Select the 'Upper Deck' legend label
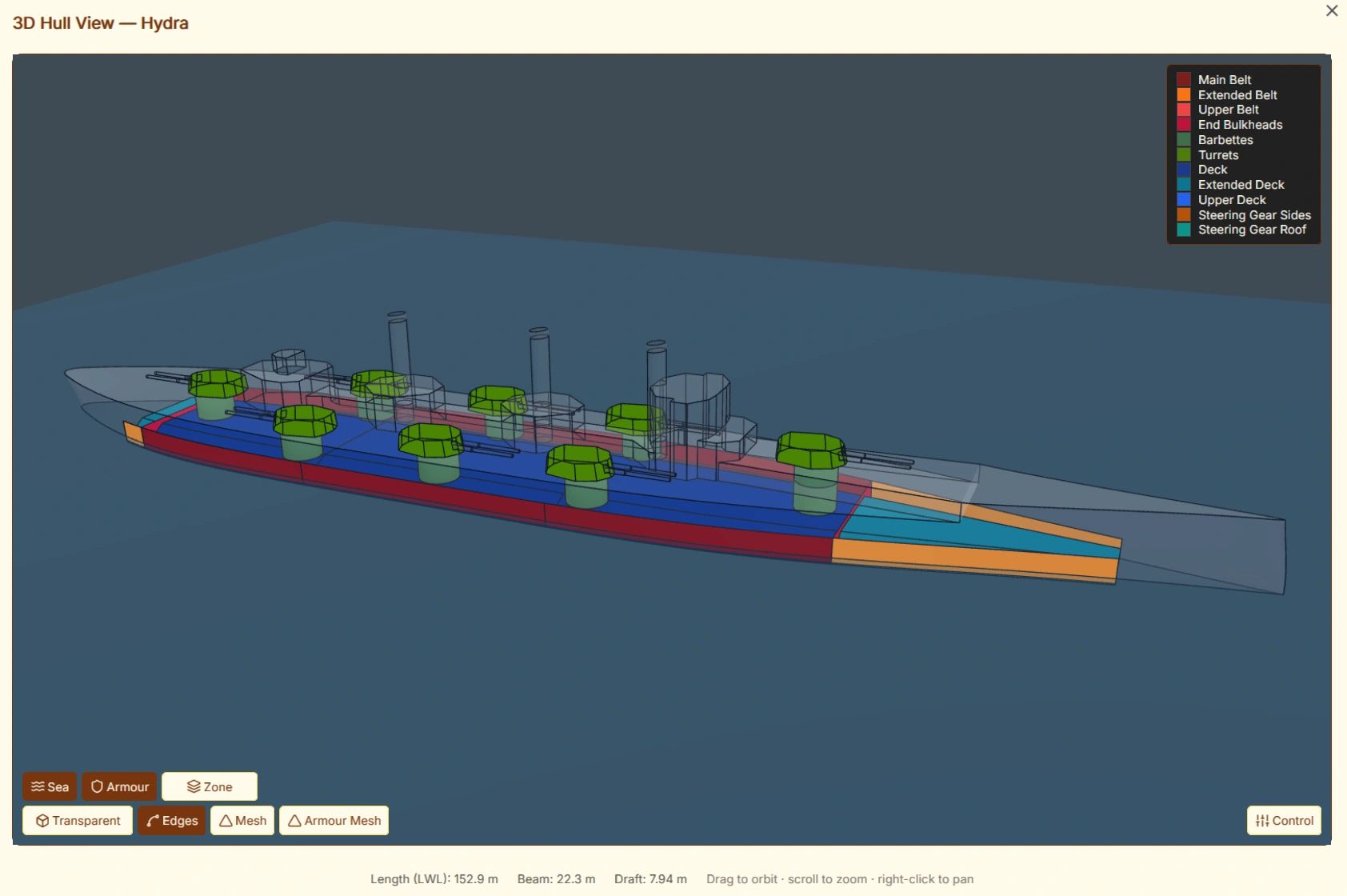The image size is (1347, 896). [1232, 200]
